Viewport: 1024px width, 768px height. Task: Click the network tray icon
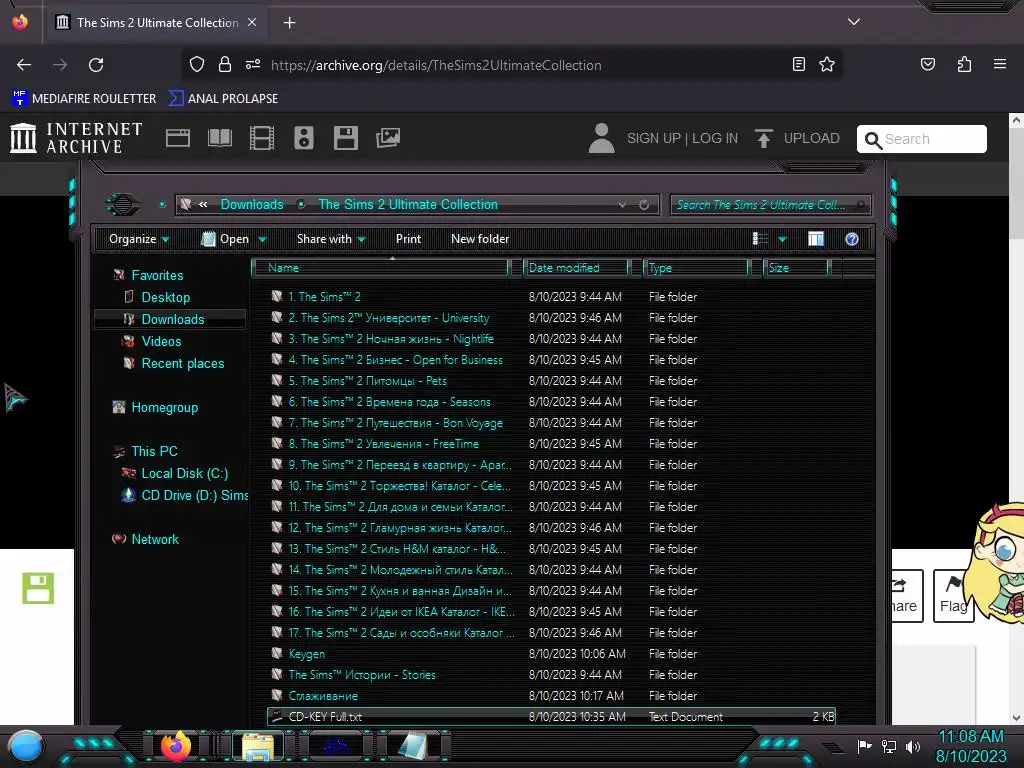pos(889,746)
